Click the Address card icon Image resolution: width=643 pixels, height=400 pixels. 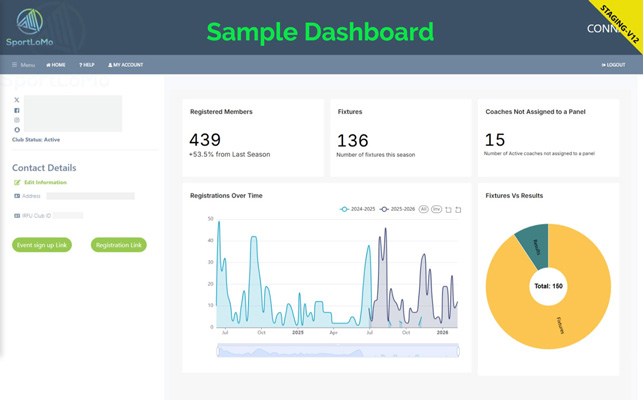coord(17,196)
